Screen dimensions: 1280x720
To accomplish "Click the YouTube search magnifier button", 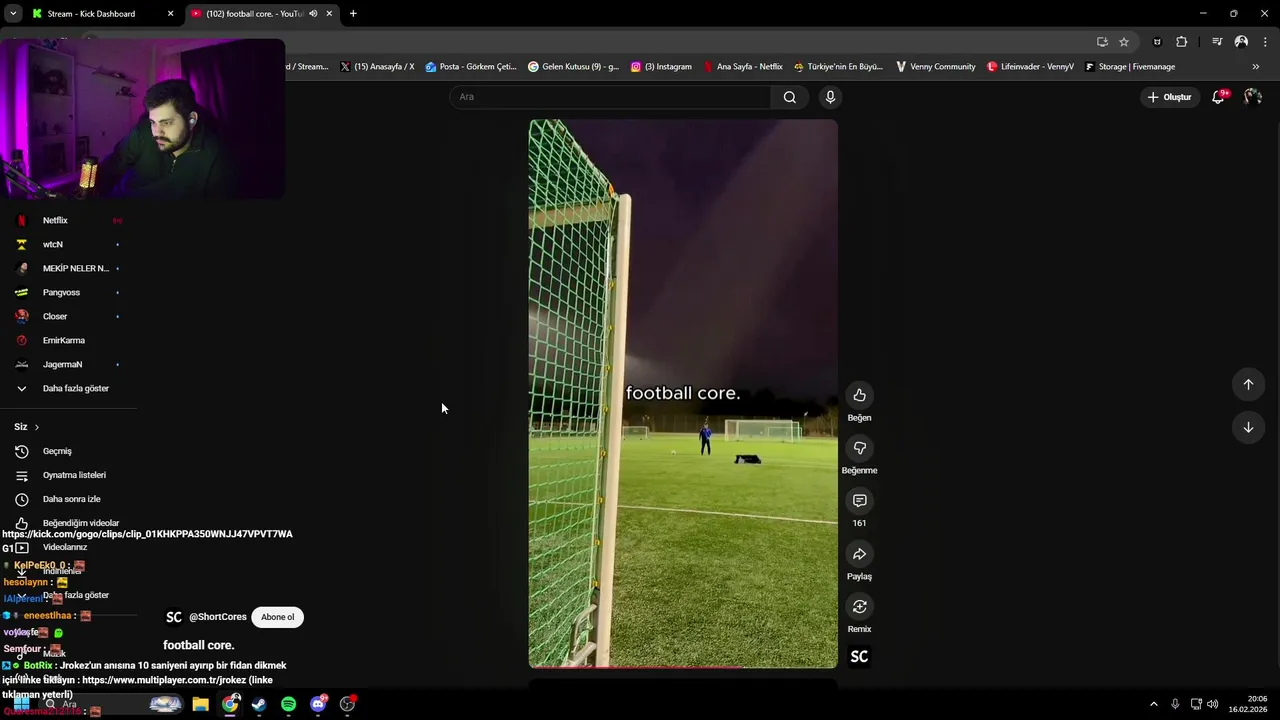I will (x=790, y=97).
